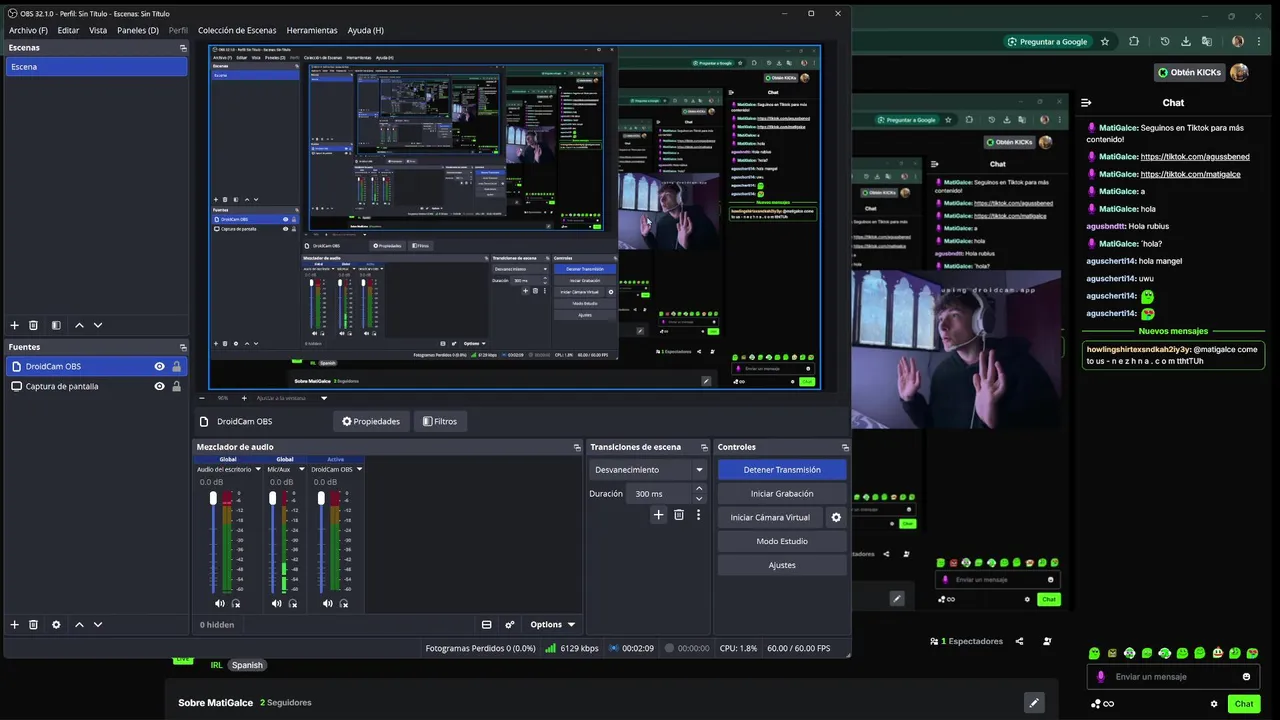Open advanced audio properties gears icon
1280x720 pixels.
click(510, 624)
